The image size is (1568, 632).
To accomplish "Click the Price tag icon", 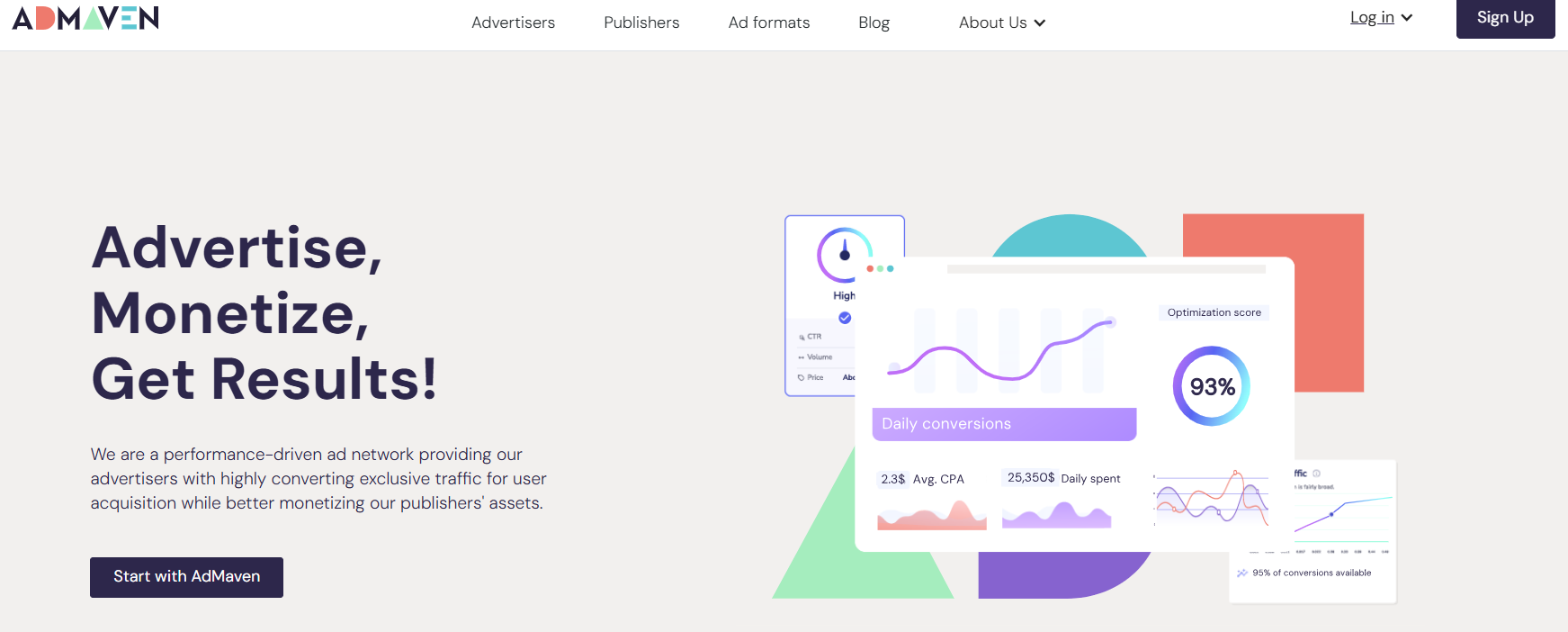I will (801, 377).
